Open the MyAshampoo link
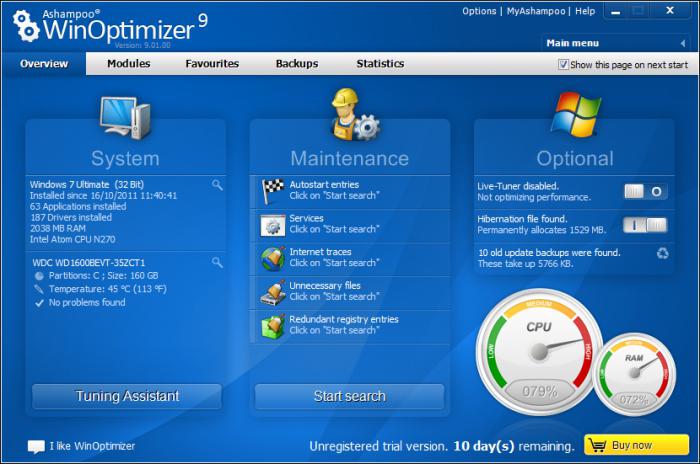 [536, 11]
